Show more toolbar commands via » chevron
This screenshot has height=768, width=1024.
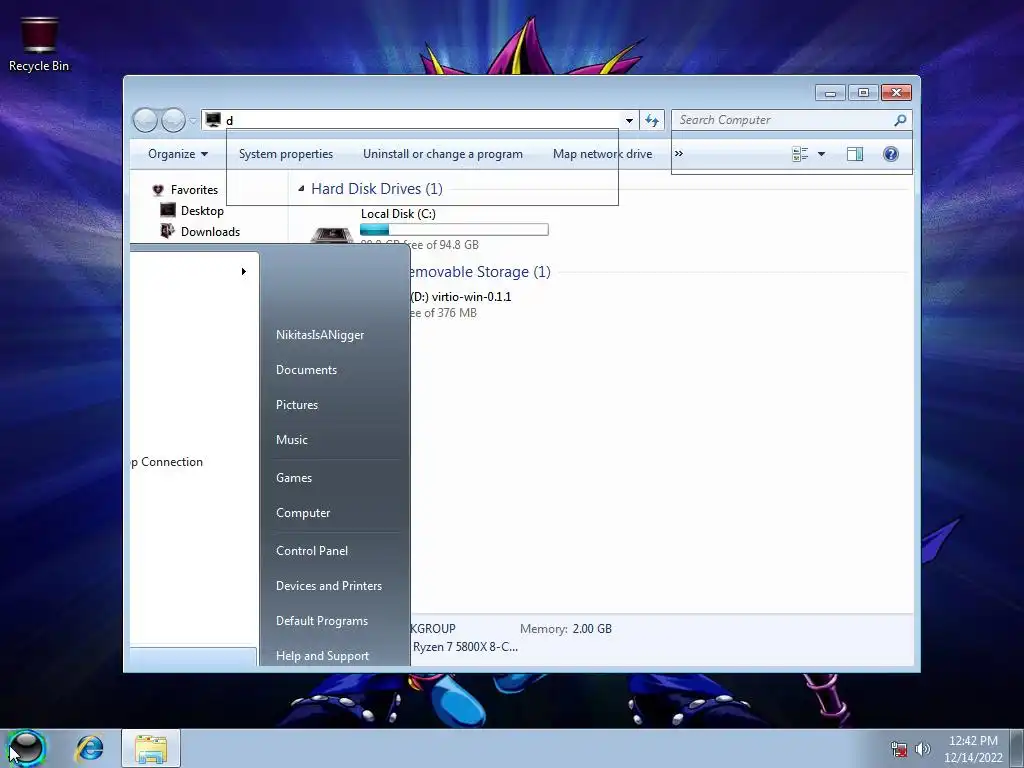point(679,153)
